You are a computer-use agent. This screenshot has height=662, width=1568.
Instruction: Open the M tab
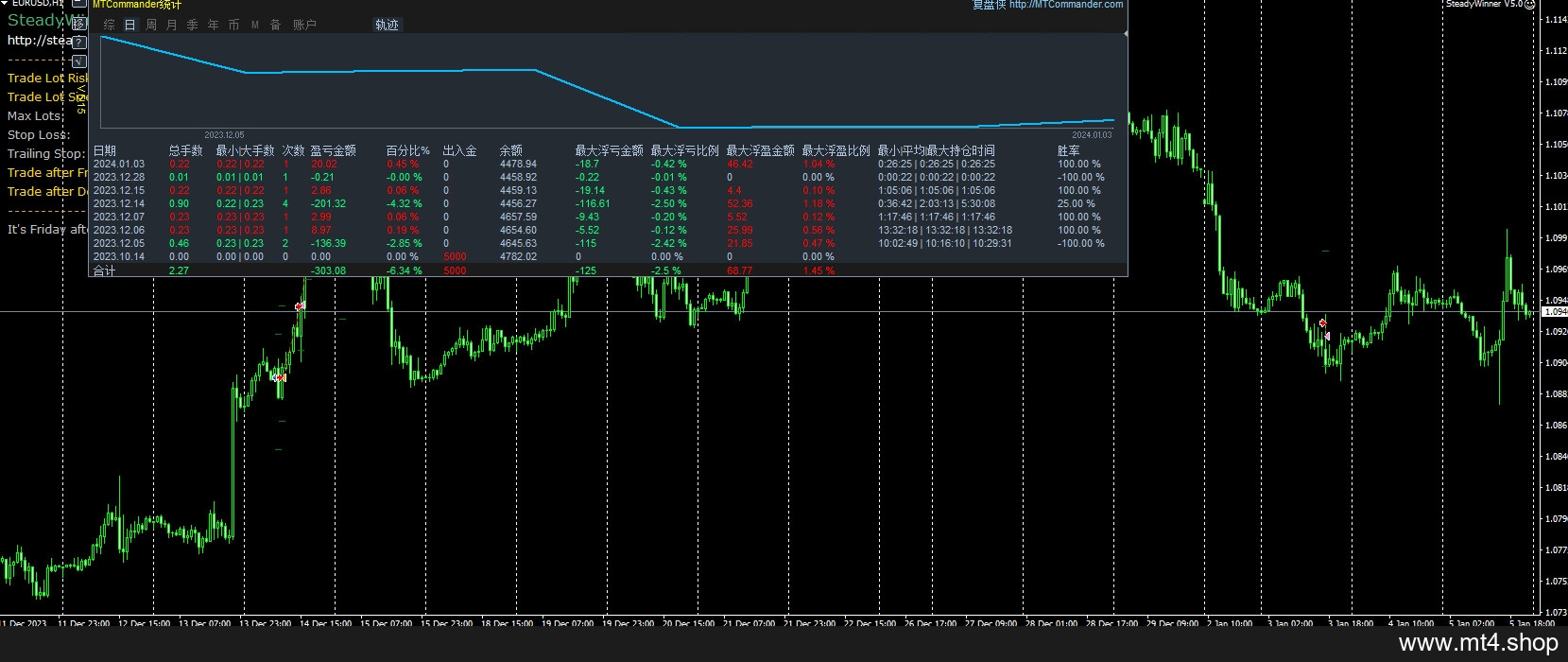coord(255,25)
